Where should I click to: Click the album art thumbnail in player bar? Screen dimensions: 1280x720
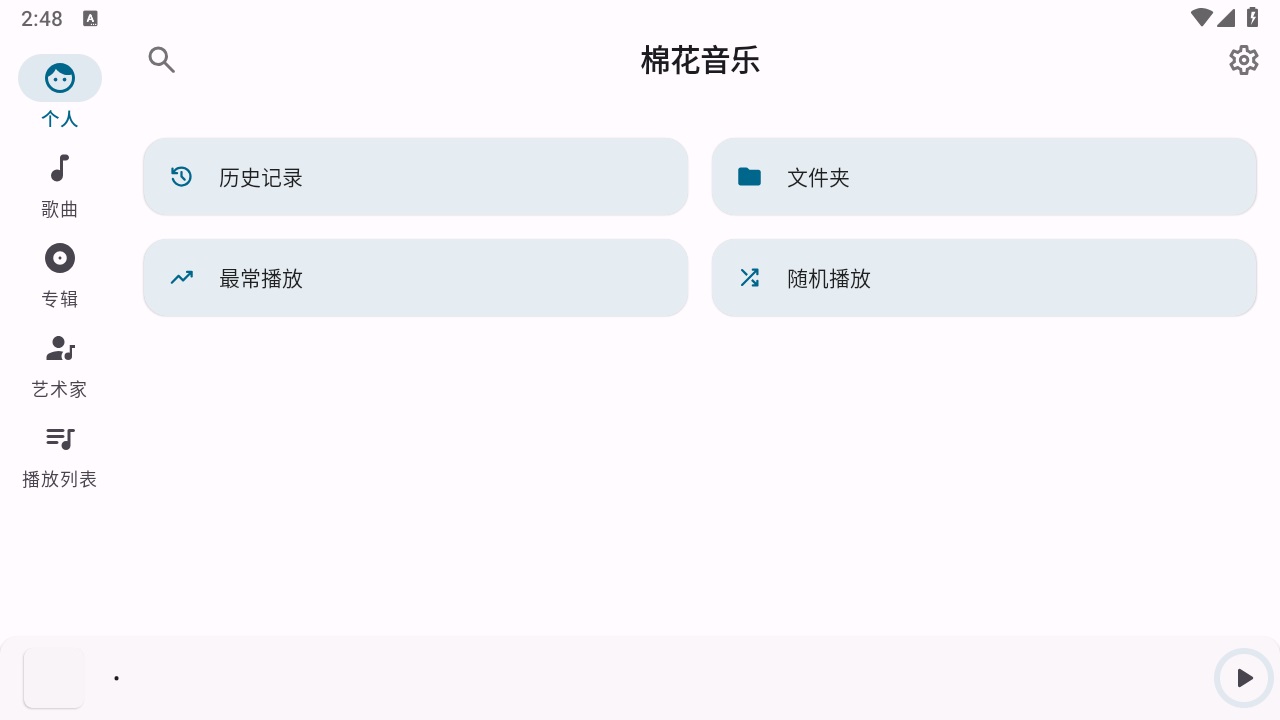53,678
